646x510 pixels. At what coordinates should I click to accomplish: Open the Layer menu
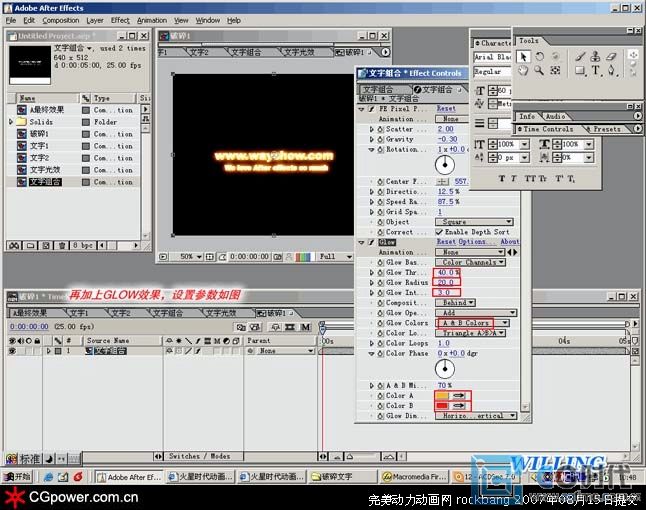[95, 21]
